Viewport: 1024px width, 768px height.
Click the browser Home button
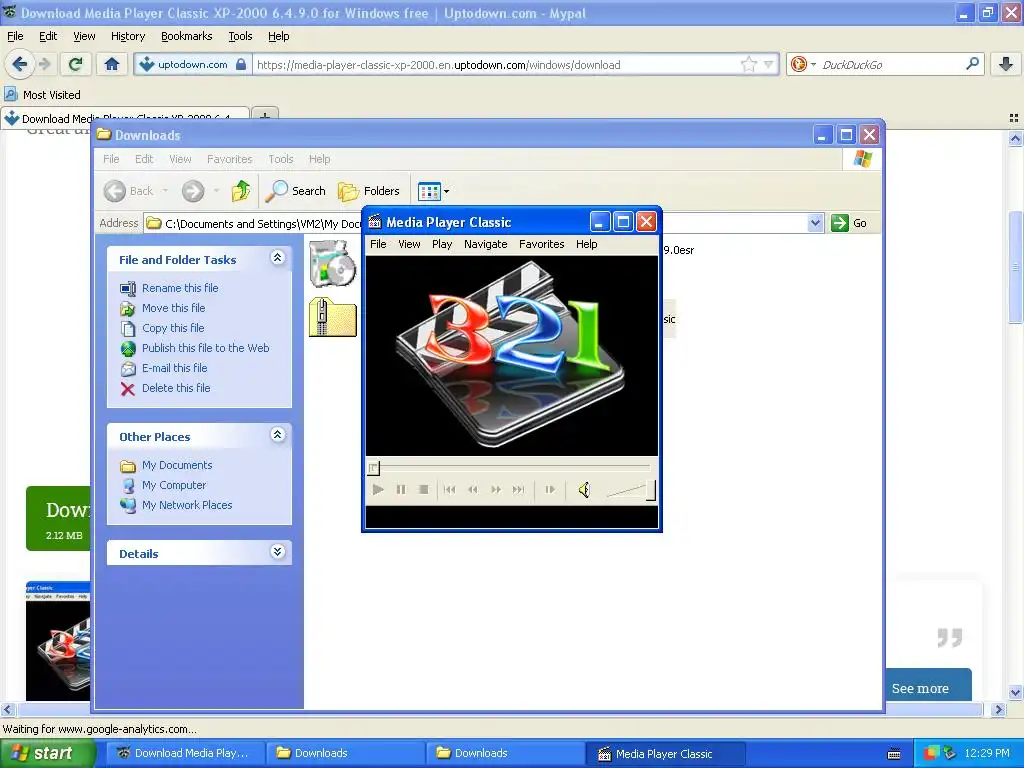tap(112, 64)
